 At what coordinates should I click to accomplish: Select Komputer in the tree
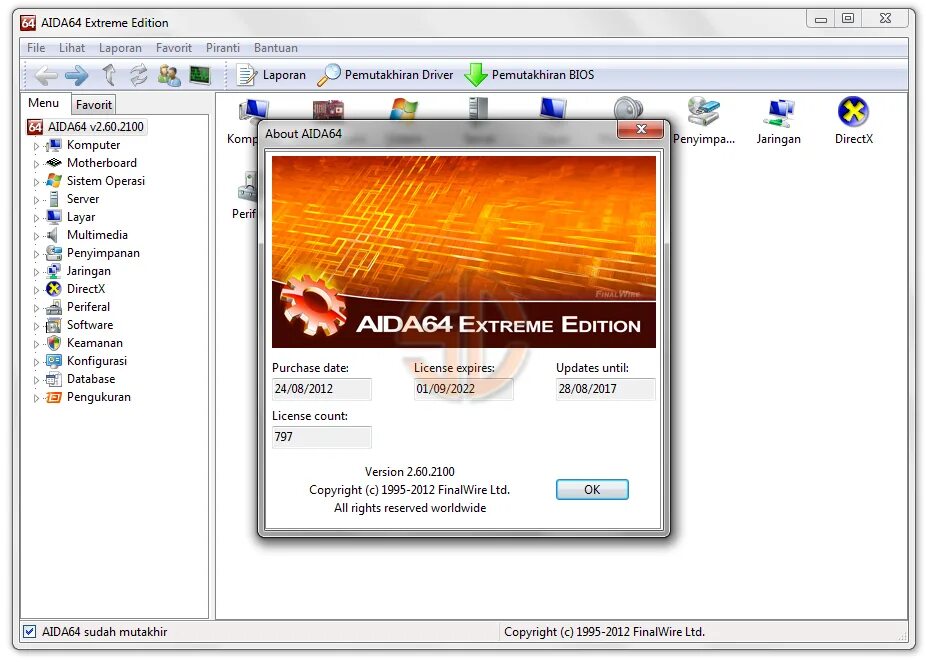(x=93, y=145)
